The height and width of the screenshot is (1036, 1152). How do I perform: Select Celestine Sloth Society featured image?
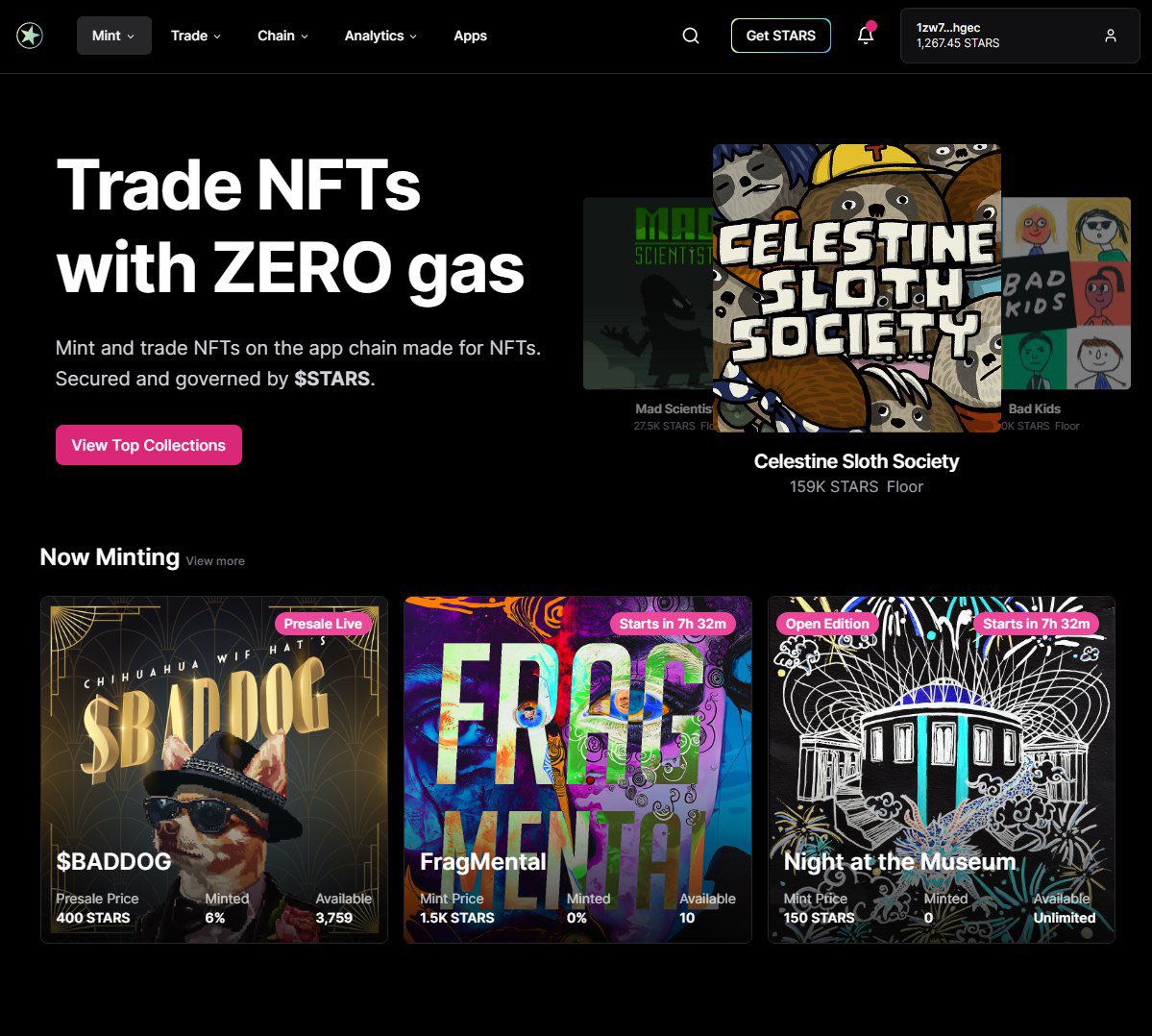pyautogui.click(x=857, y=288)
